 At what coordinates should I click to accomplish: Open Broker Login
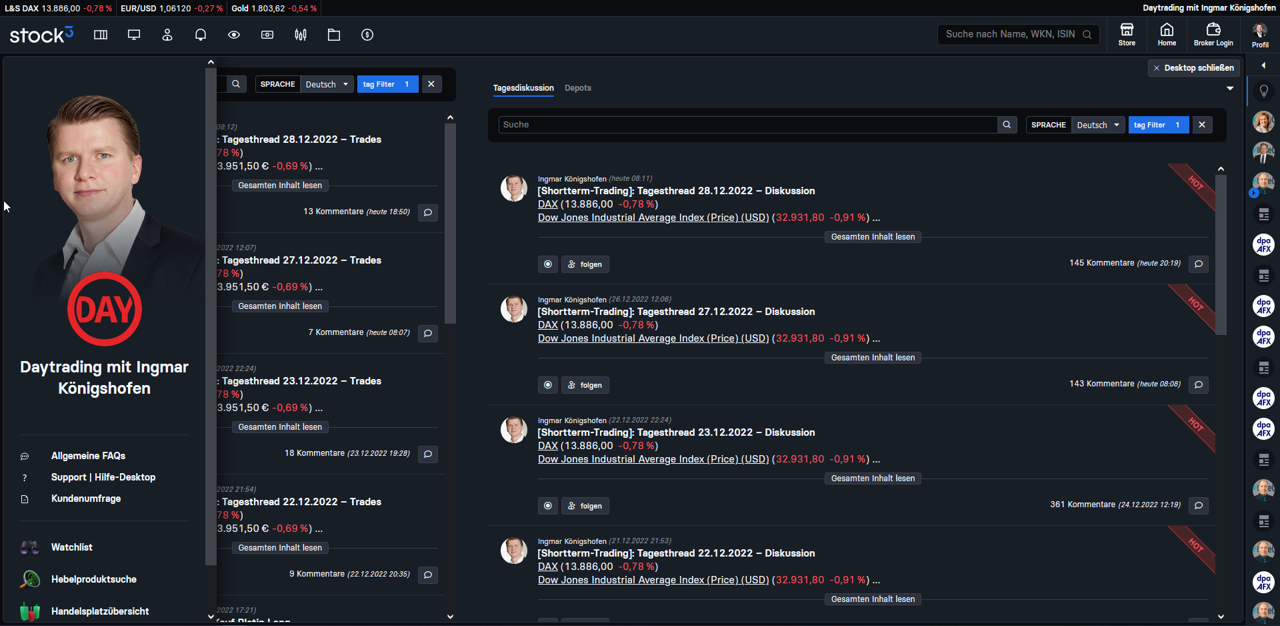(x=1213, y=35)
